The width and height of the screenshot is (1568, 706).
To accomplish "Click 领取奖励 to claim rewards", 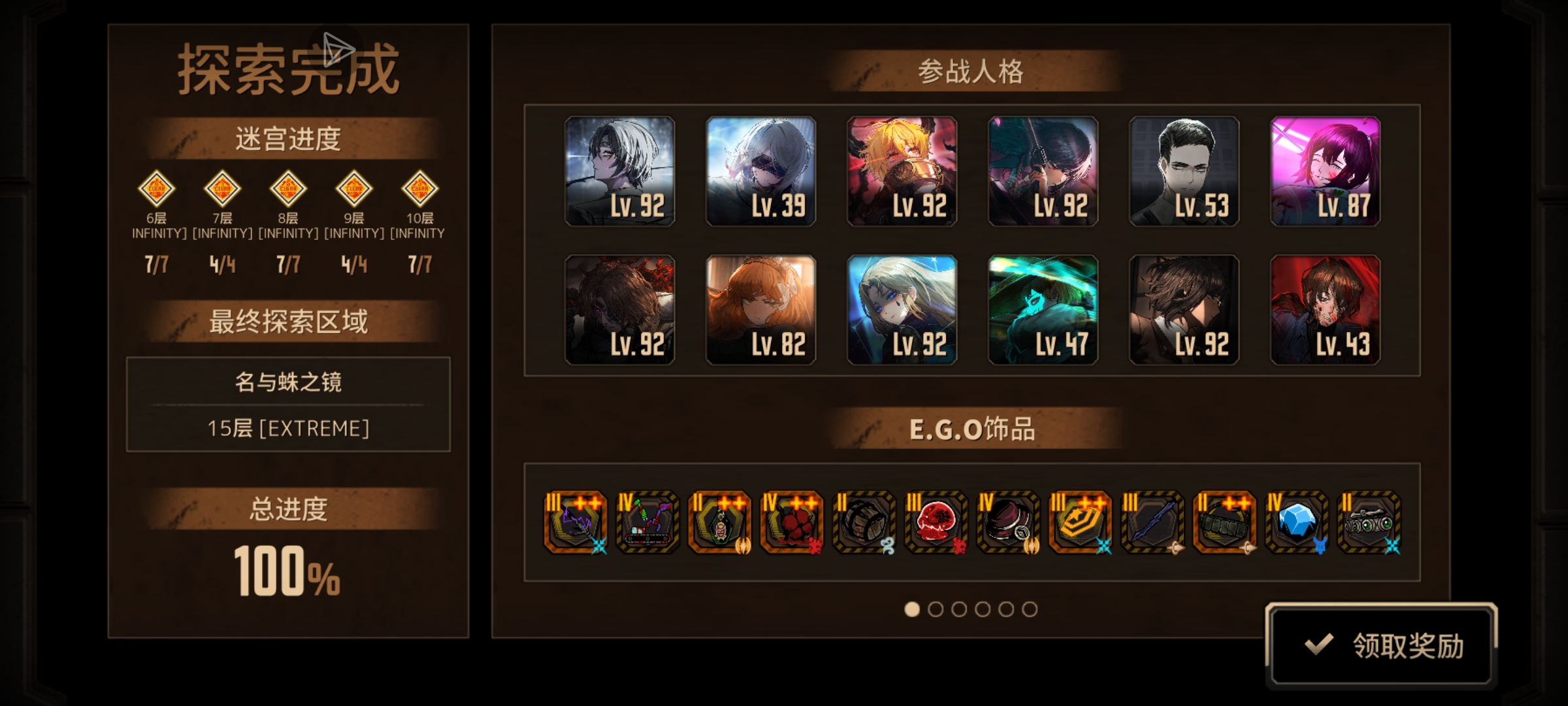I will pos(1381,645).
